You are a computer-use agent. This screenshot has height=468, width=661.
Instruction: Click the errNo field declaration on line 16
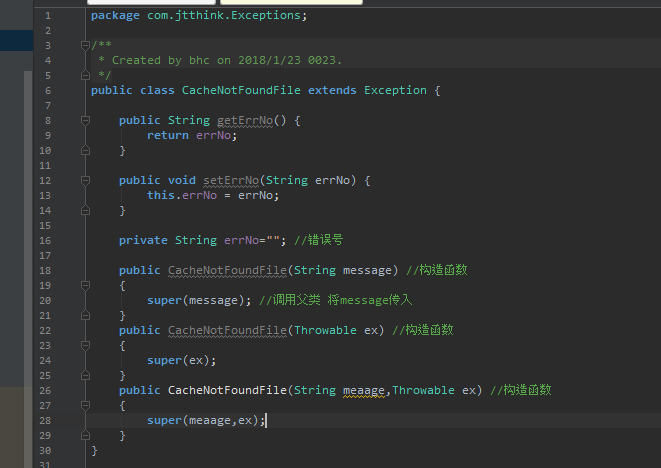click(x=242, y=240)
